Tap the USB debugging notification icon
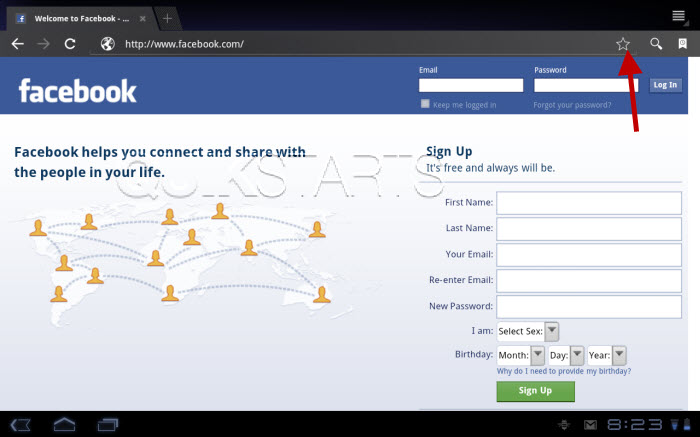The height and width of the screenshot is (437, 700). 564,424
